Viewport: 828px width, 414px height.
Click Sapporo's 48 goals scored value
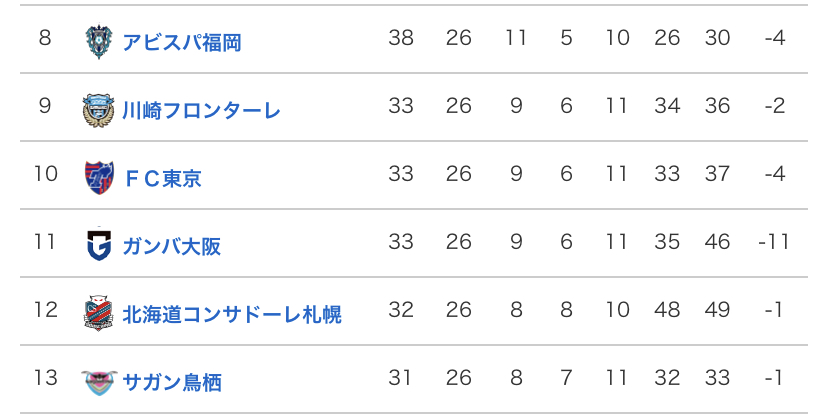pyautogui.click(x=667, y=310)
